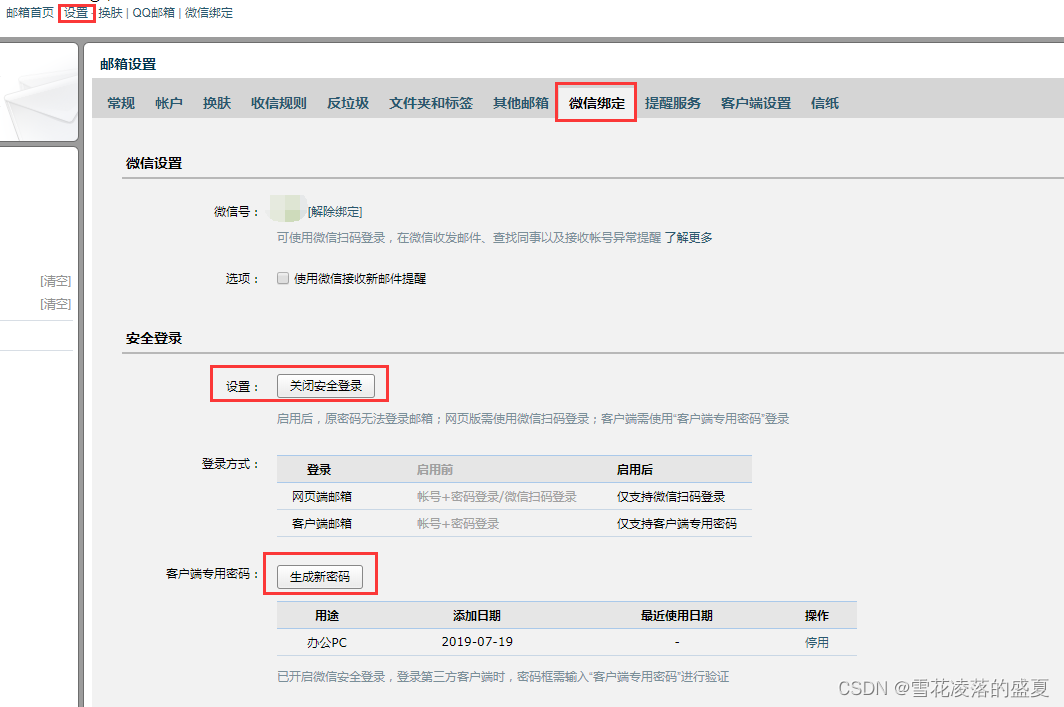
Task: Click the blurred WeChat ID avatar
Action: [286, 208]
